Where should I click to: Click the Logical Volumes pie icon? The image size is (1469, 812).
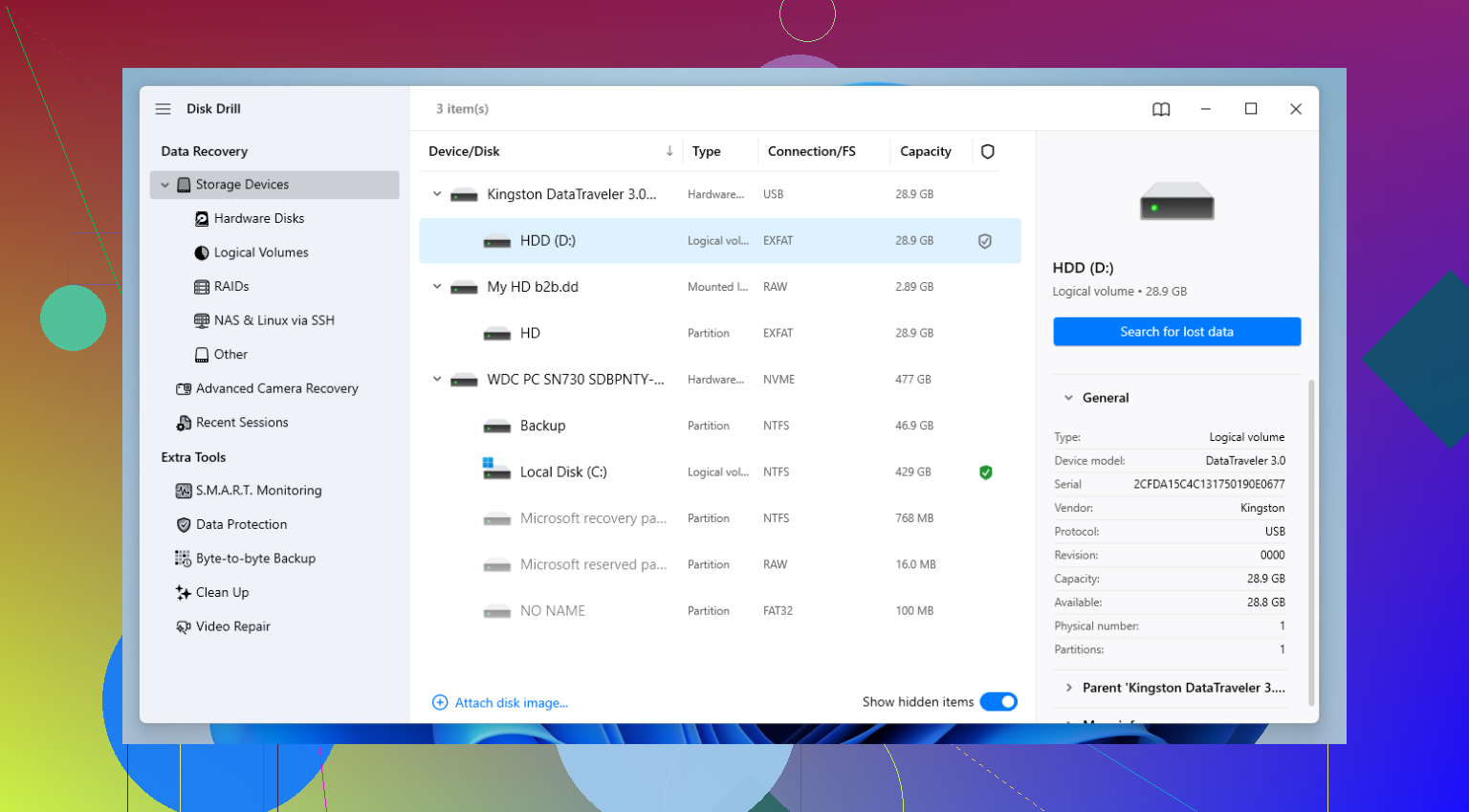(202, 252)
